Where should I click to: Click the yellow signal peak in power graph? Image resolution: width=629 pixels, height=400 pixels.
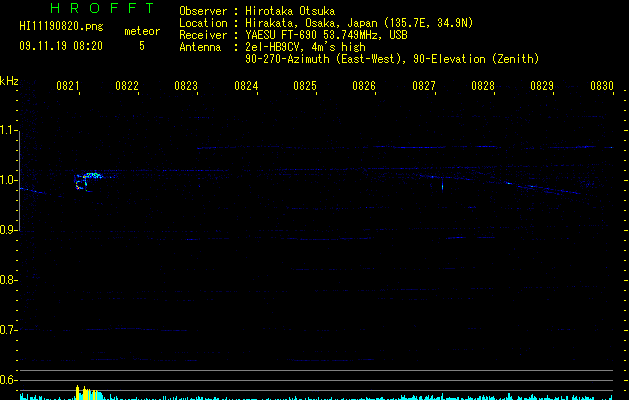pos(88,393)
